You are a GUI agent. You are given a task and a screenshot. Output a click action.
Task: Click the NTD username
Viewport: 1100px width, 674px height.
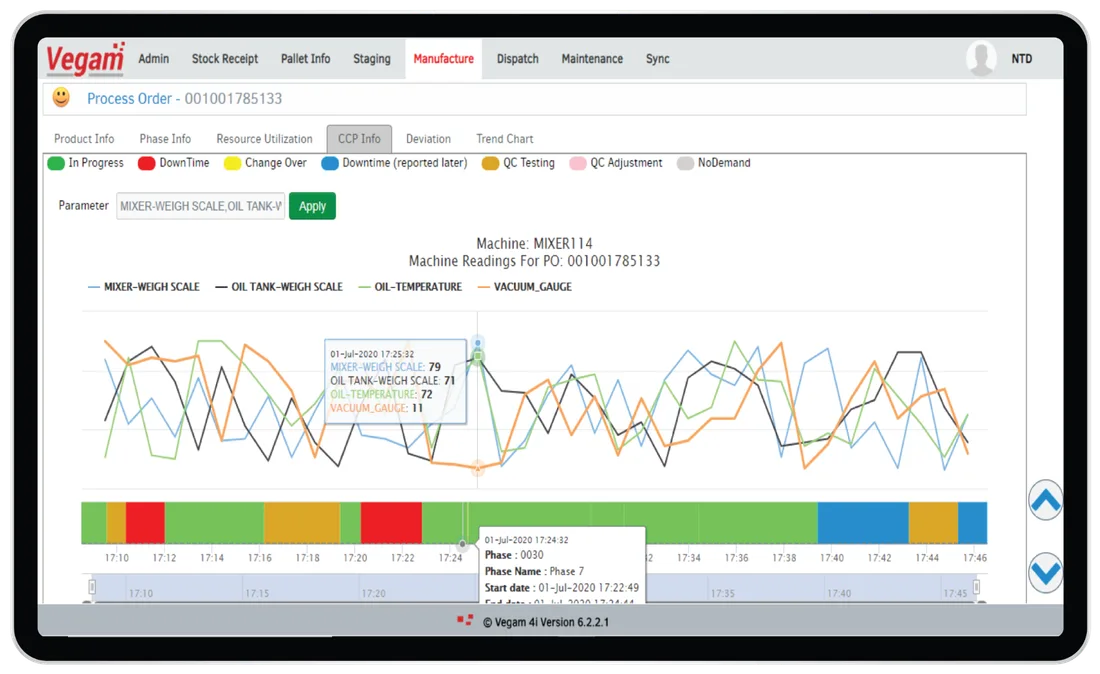pyautogui.click(x=1021, y=59)
